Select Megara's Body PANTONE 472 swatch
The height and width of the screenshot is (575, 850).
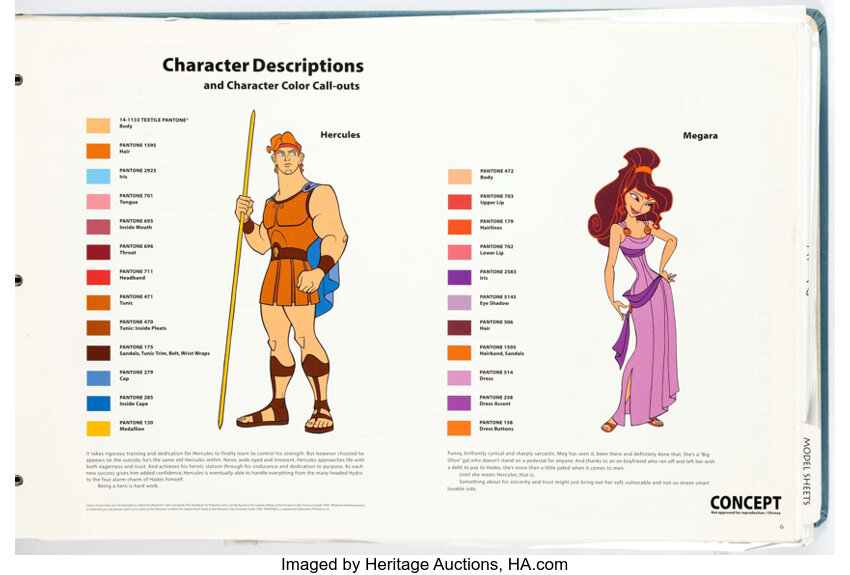click(x=459, y=177)
